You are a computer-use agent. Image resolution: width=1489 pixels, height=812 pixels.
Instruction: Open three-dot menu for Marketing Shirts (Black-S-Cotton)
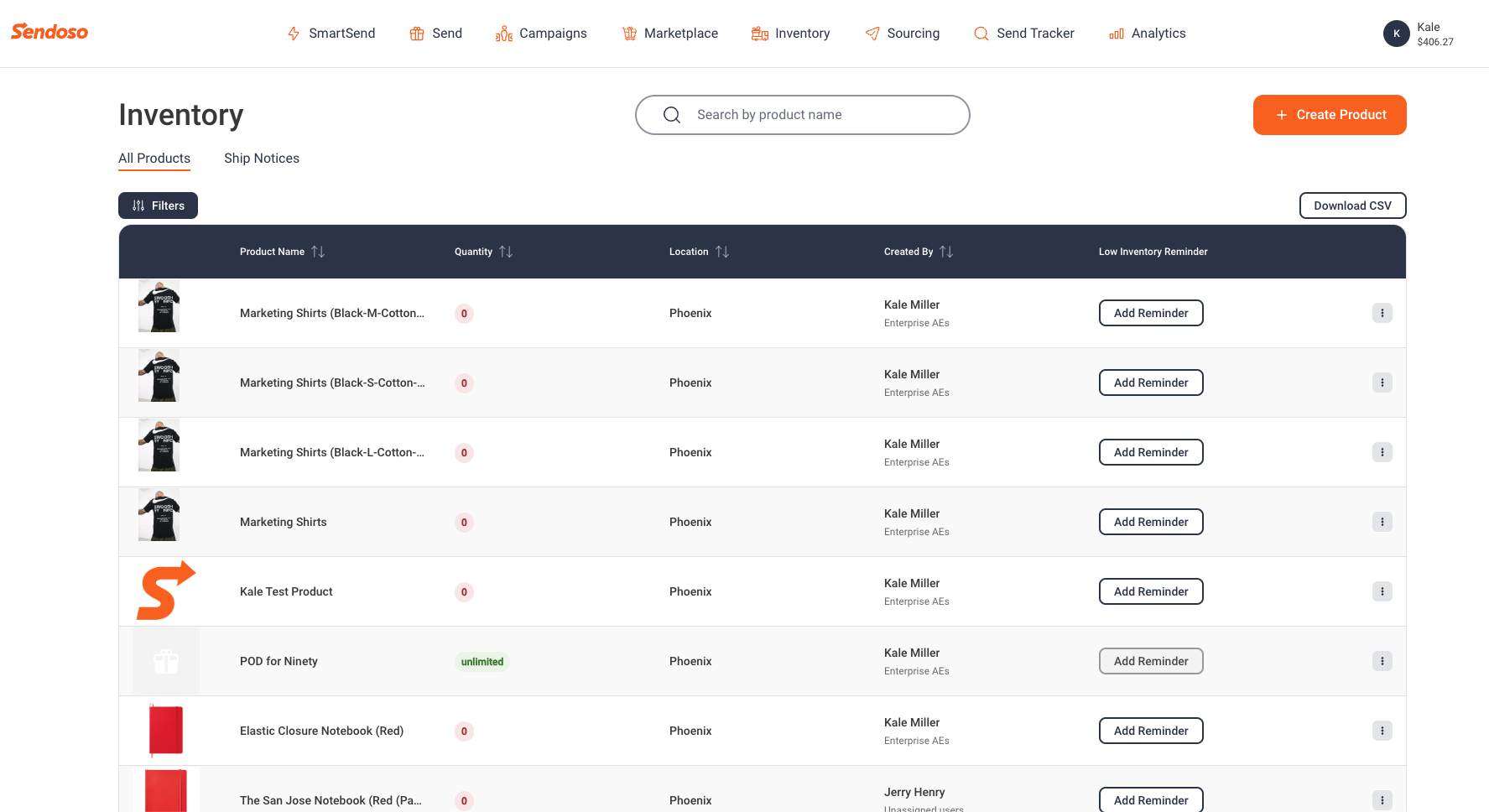[x=1382, y=383]
